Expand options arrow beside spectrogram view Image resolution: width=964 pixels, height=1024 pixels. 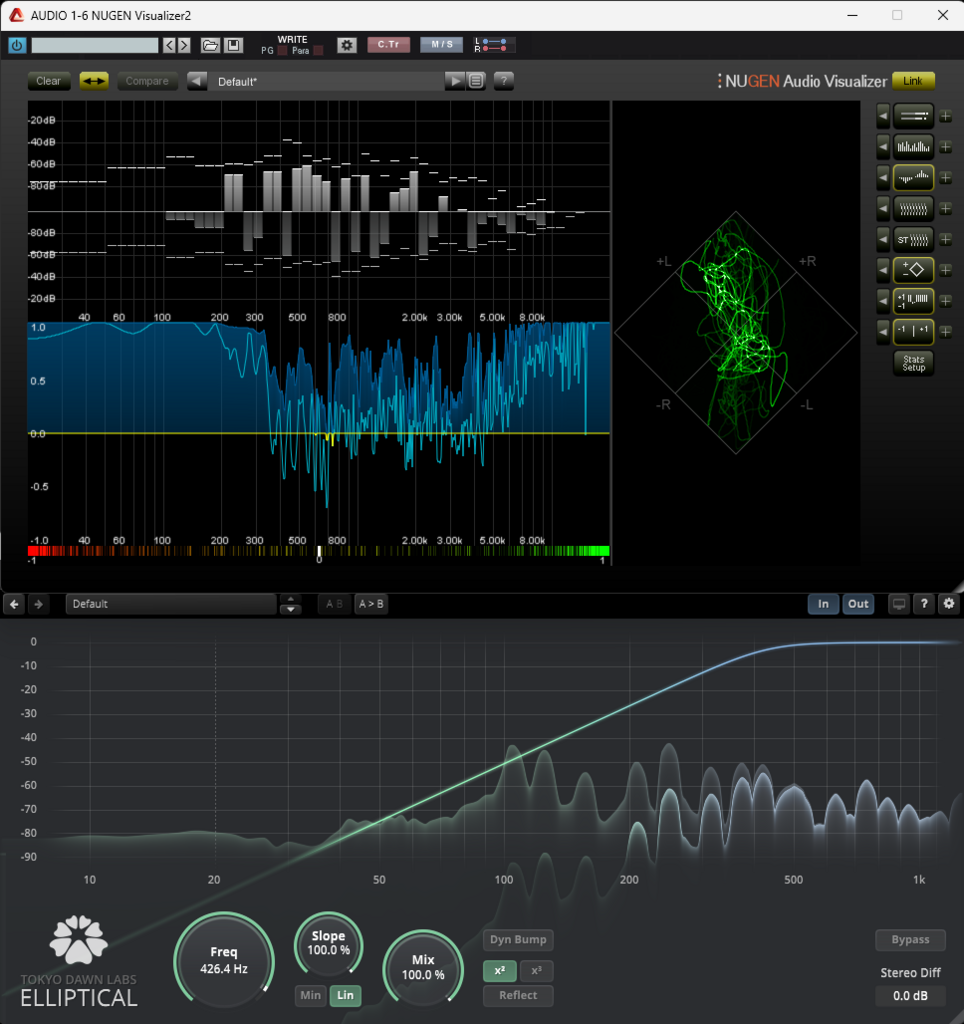[883, 208]
